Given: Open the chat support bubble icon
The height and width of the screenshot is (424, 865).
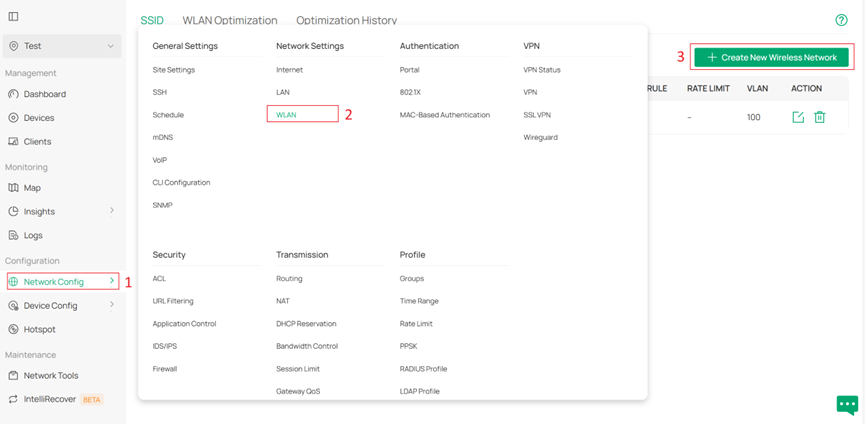Looking at the screenshot, I should [847, 405].
